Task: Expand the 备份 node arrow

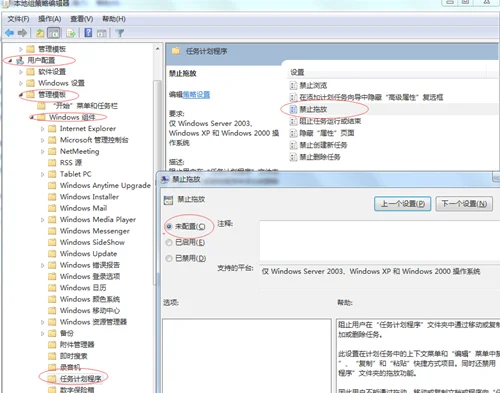Action: point(42,333)
